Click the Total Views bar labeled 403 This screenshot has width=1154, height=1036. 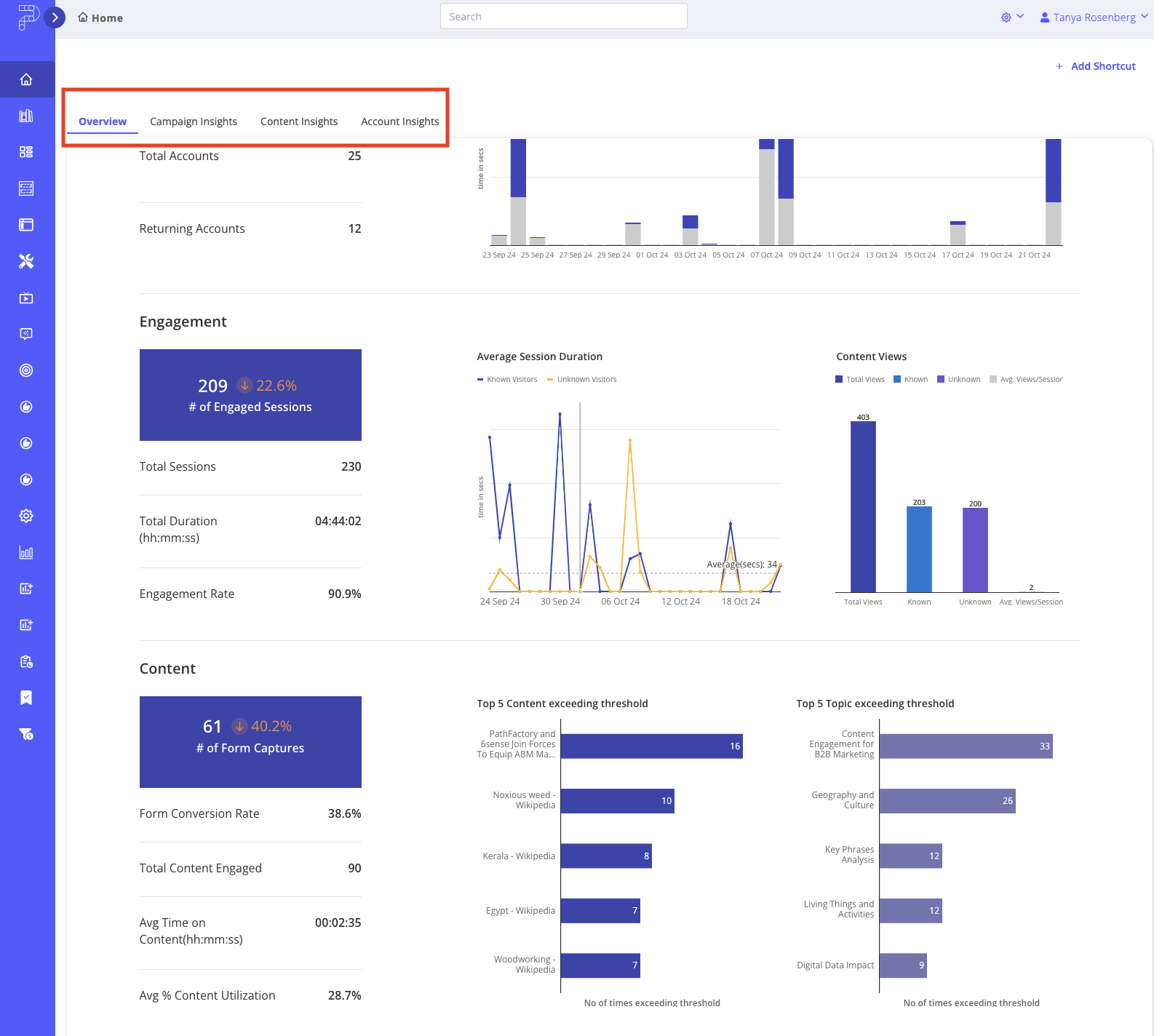(863, 506)
